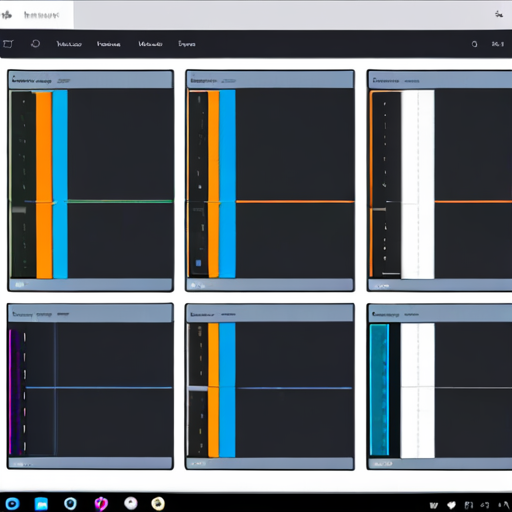
Task: Click the blue horizontal line in bottom-left panel
Action: tap(99, 387)
